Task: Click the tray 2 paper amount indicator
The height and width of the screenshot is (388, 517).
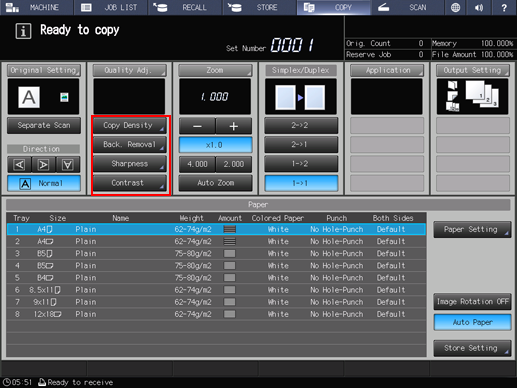Action: (229, 241)
